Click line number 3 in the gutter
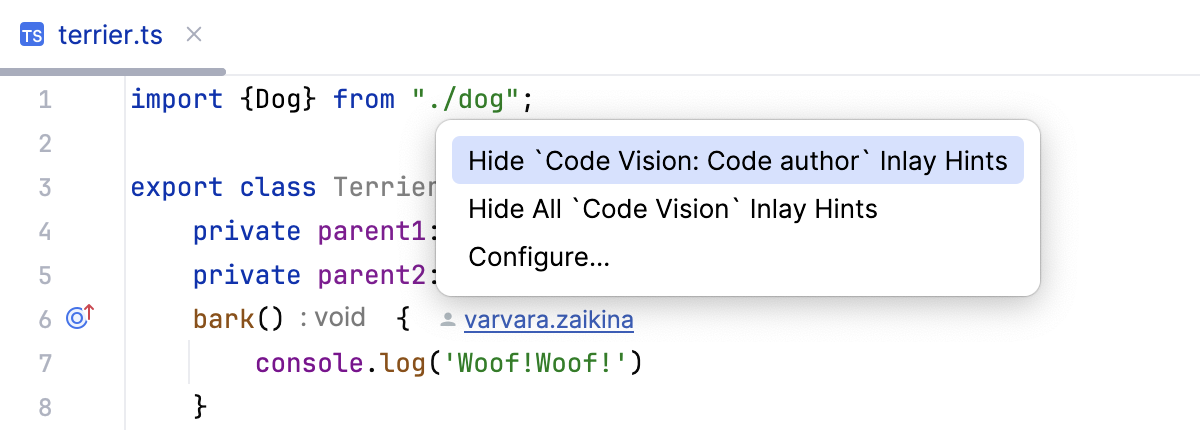1200x430 pixels. click(x=45, y=187)
